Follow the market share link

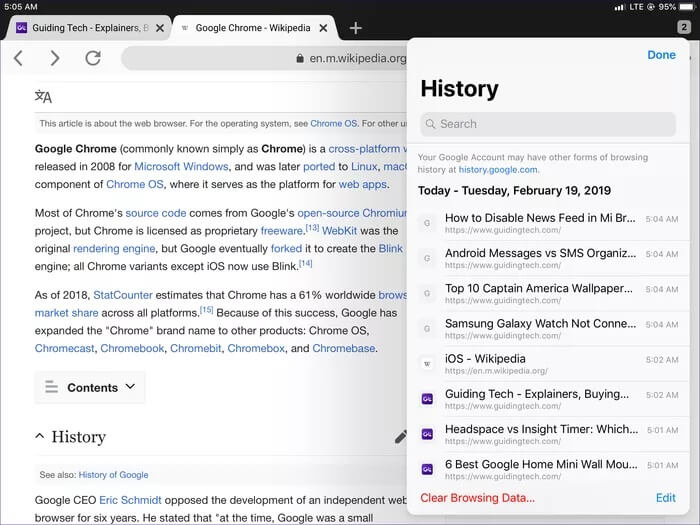pos(67,313)
